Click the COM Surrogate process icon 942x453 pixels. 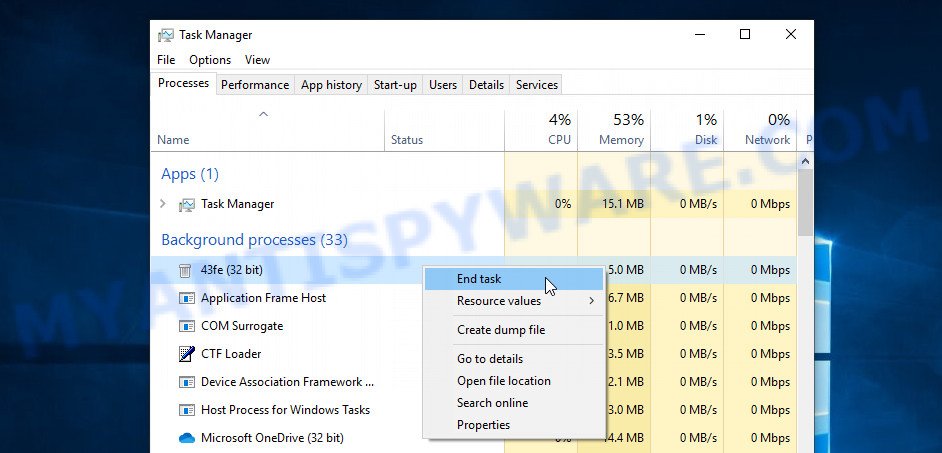(187, 326)
